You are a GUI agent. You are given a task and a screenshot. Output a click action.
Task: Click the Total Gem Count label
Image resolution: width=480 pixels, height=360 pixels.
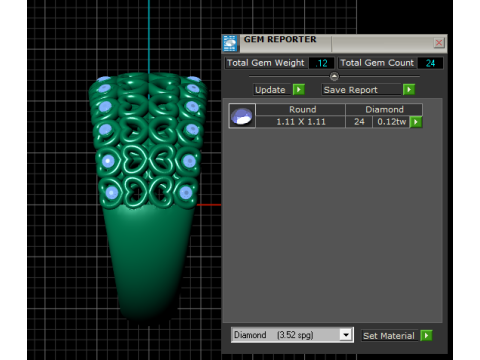(377, 63)
